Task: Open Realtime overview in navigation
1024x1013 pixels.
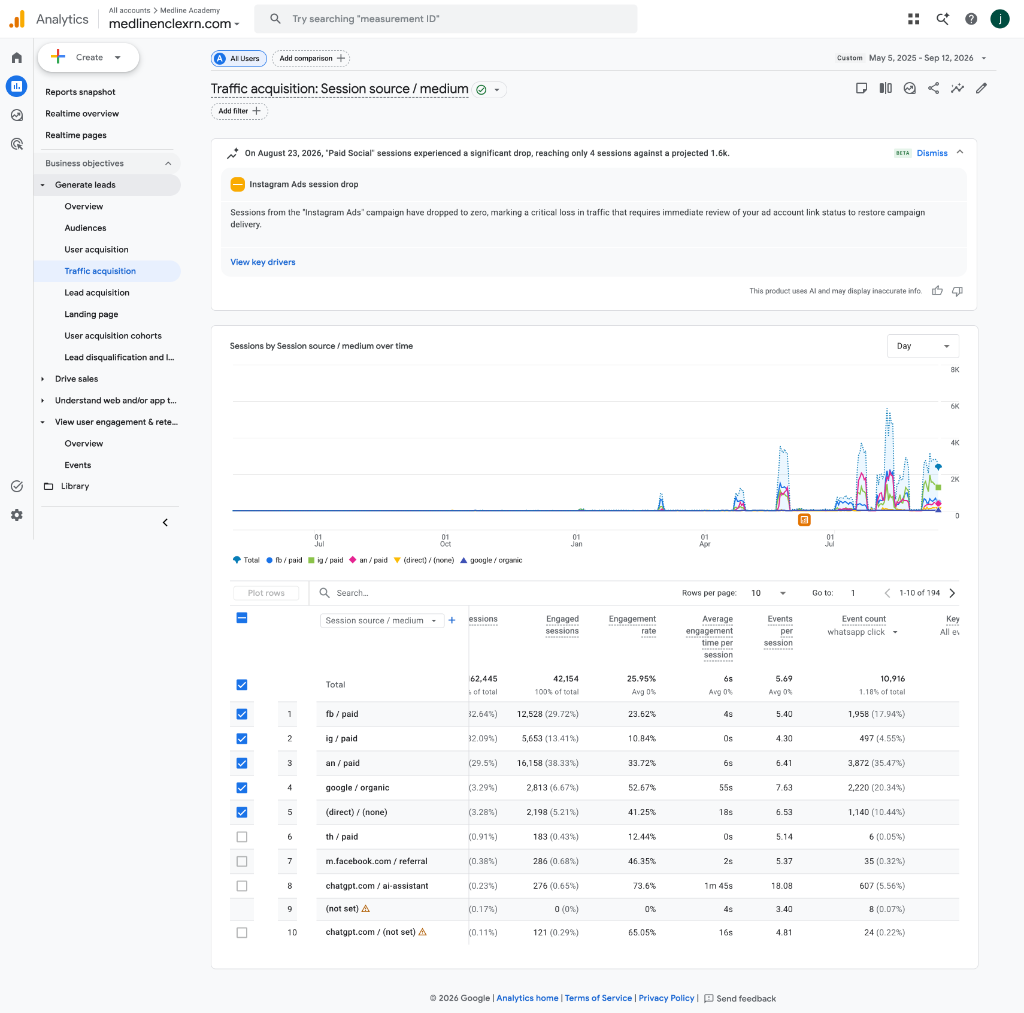Action: [x=82, y=114]
